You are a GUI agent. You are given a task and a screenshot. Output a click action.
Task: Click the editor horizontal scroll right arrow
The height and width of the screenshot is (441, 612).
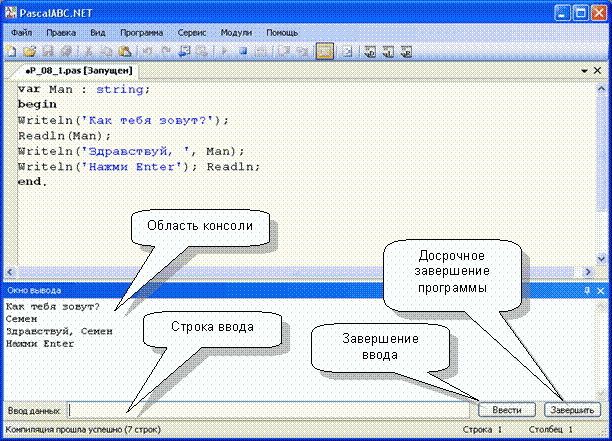point(588,272)
